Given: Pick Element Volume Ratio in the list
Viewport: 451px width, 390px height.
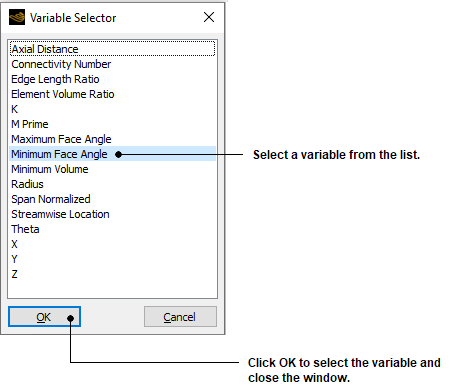Looking at the screenshot, I should coord(112,94).
